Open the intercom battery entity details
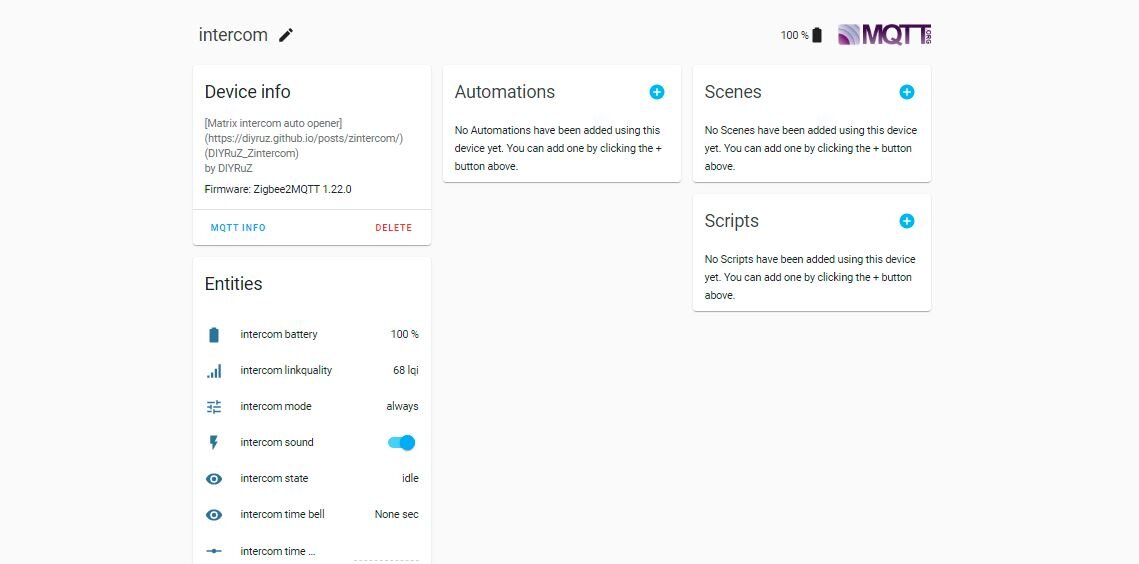The image size is (1139, 564). point(279,335)
